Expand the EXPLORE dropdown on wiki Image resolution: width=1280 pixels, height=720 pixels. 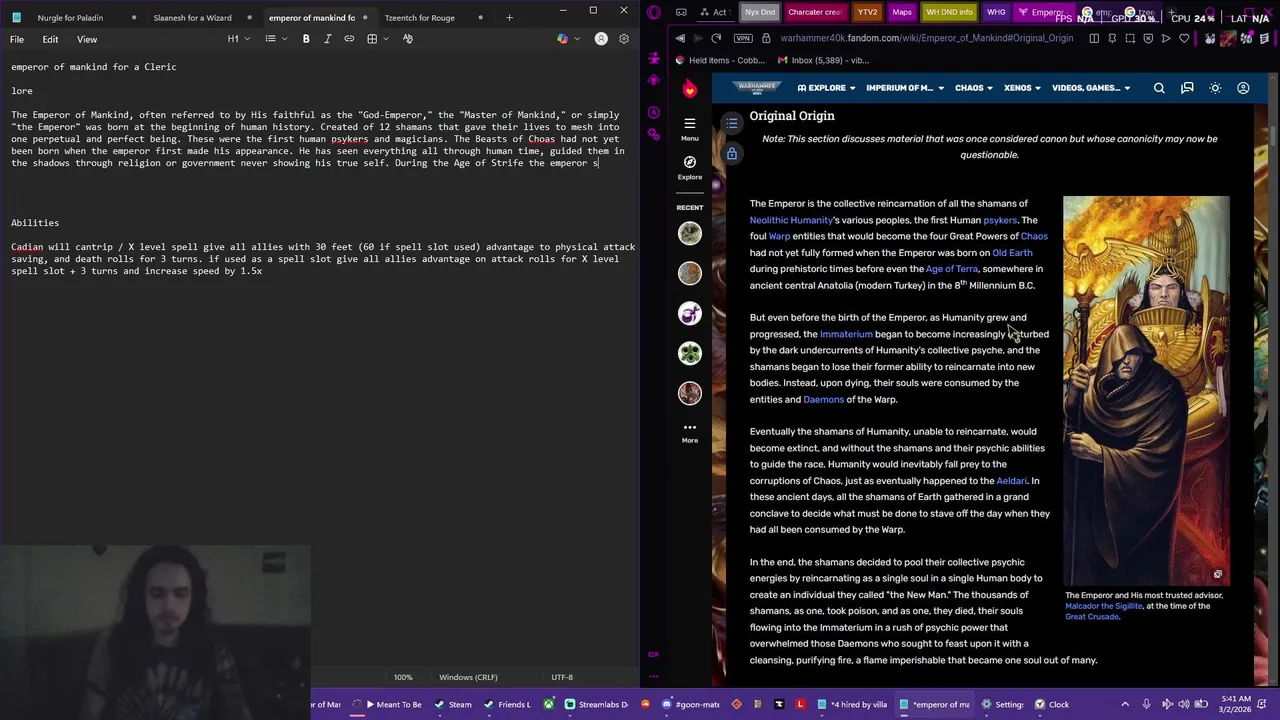pyautogui.click(x=826, y=88)
